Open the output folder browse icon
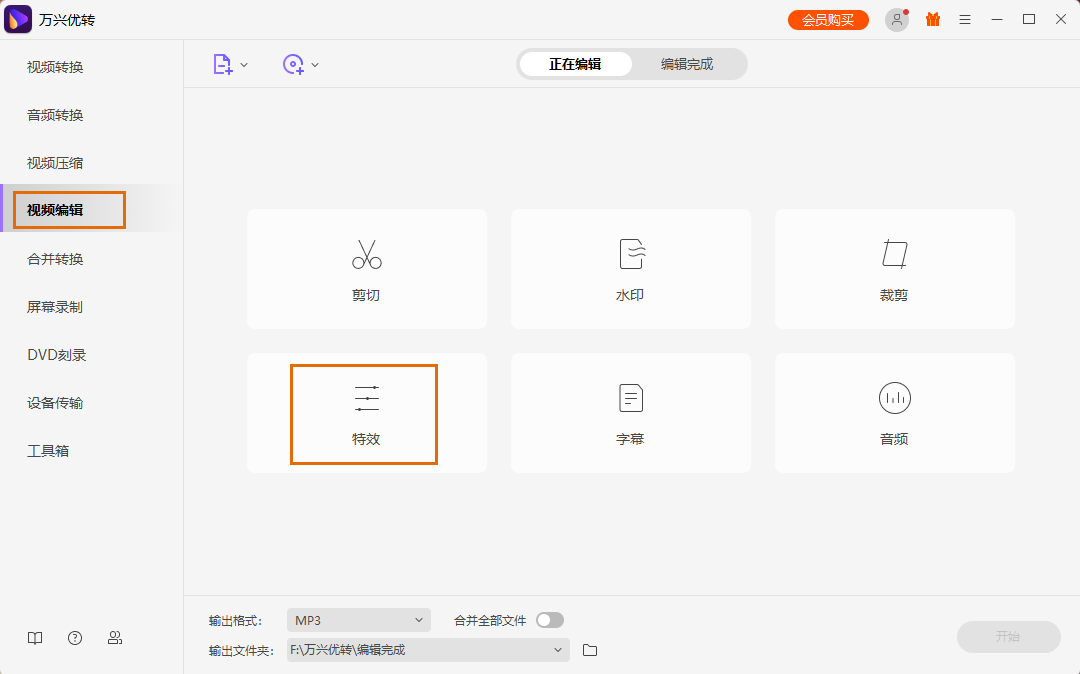 (x=589, y=650)
